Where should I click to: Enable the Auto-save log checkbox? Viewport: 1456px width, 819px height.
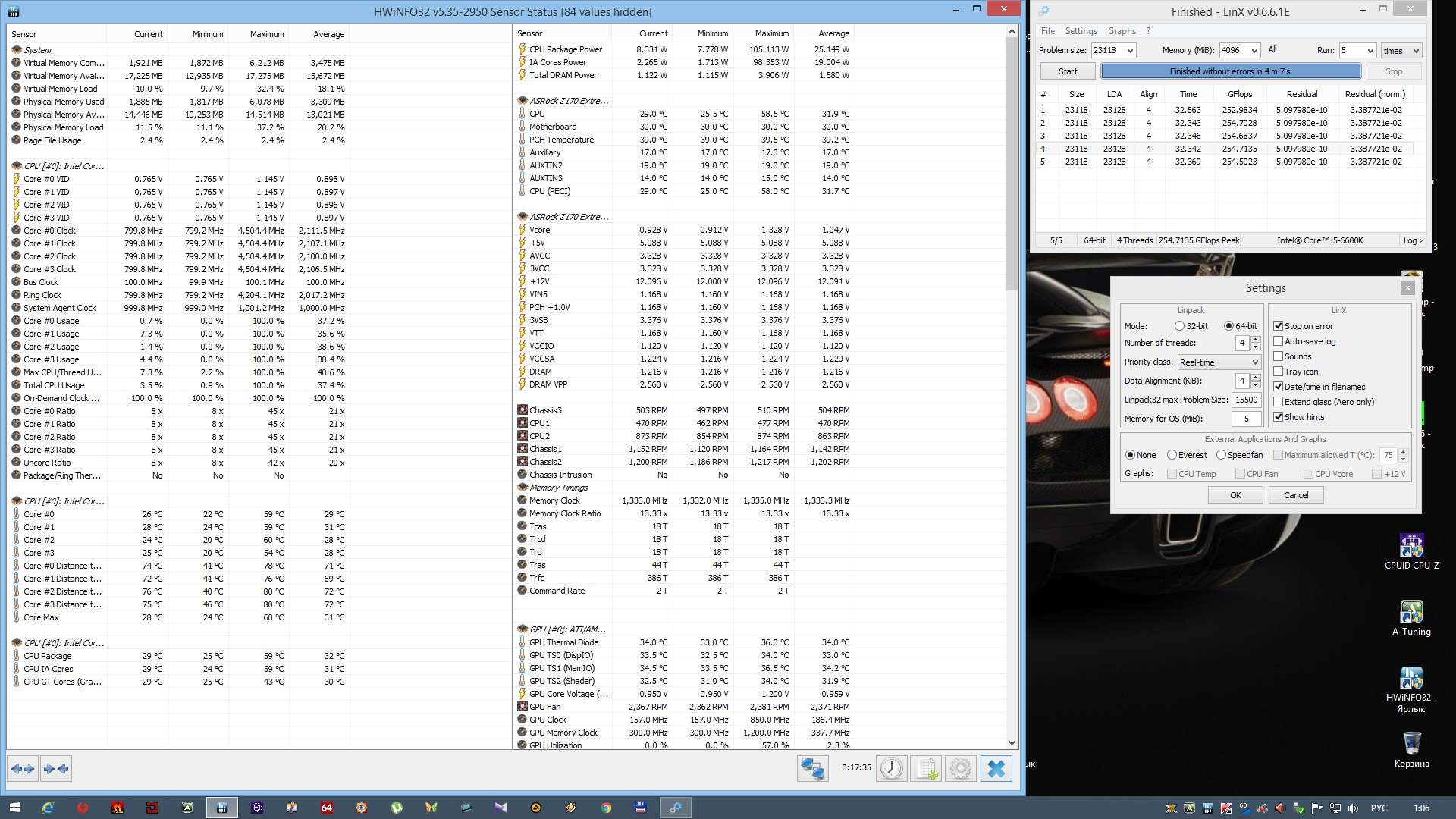point(1279,341)
